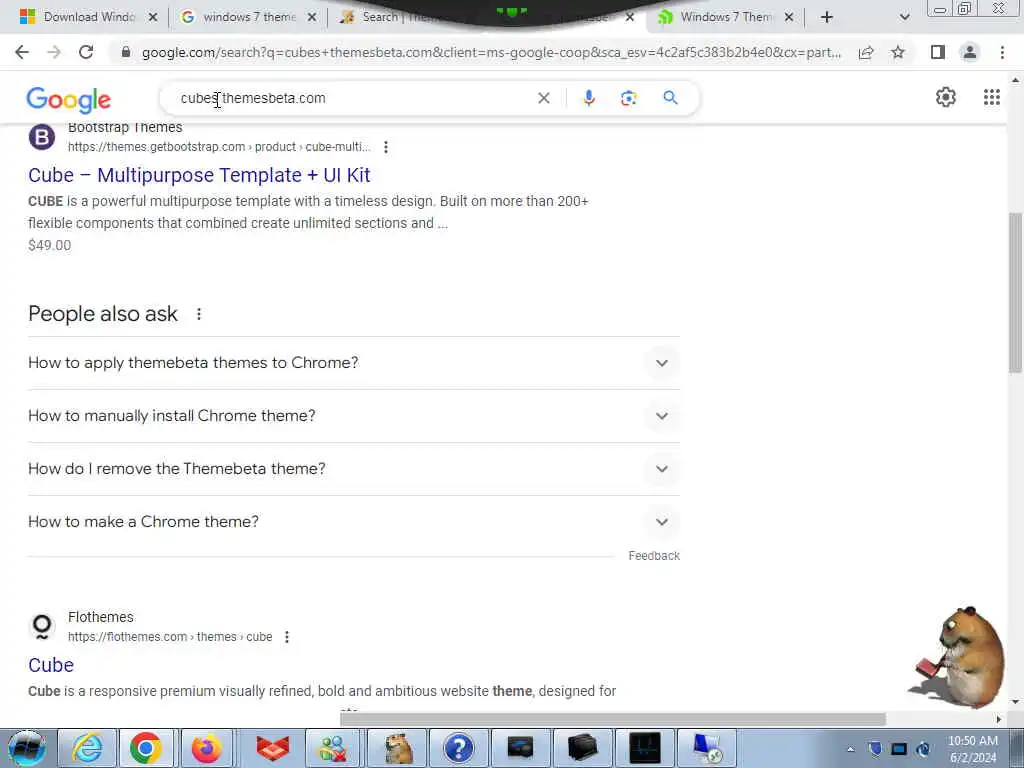
Task: Open options for Bootstrap Themes result
Action: pyautogui.click(x=386, y=147)
